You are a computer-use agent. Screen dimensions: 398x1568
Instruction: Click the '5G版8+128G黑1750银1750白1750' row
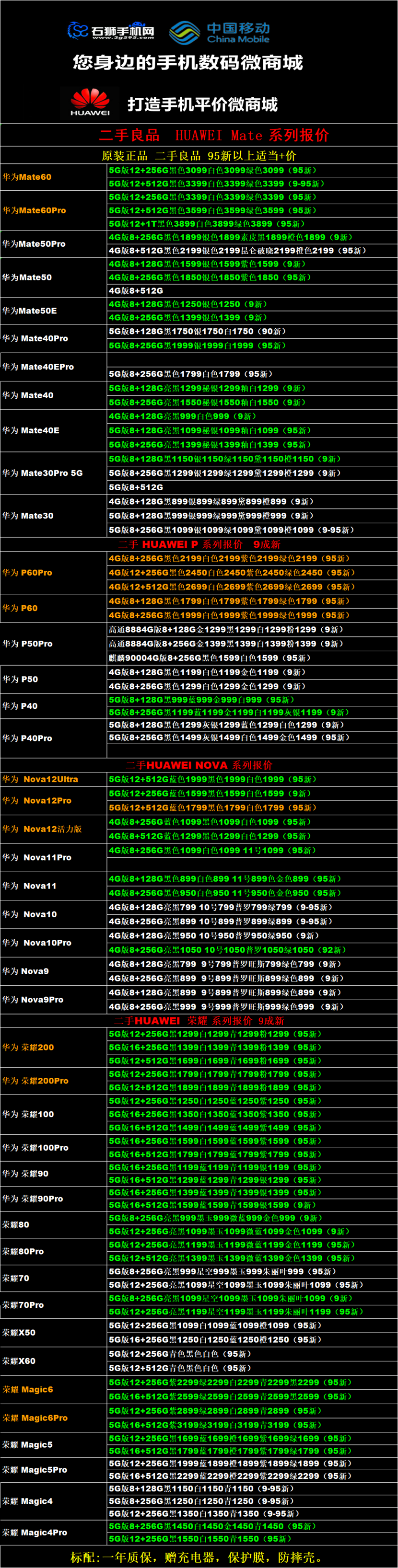click(252, 332)
